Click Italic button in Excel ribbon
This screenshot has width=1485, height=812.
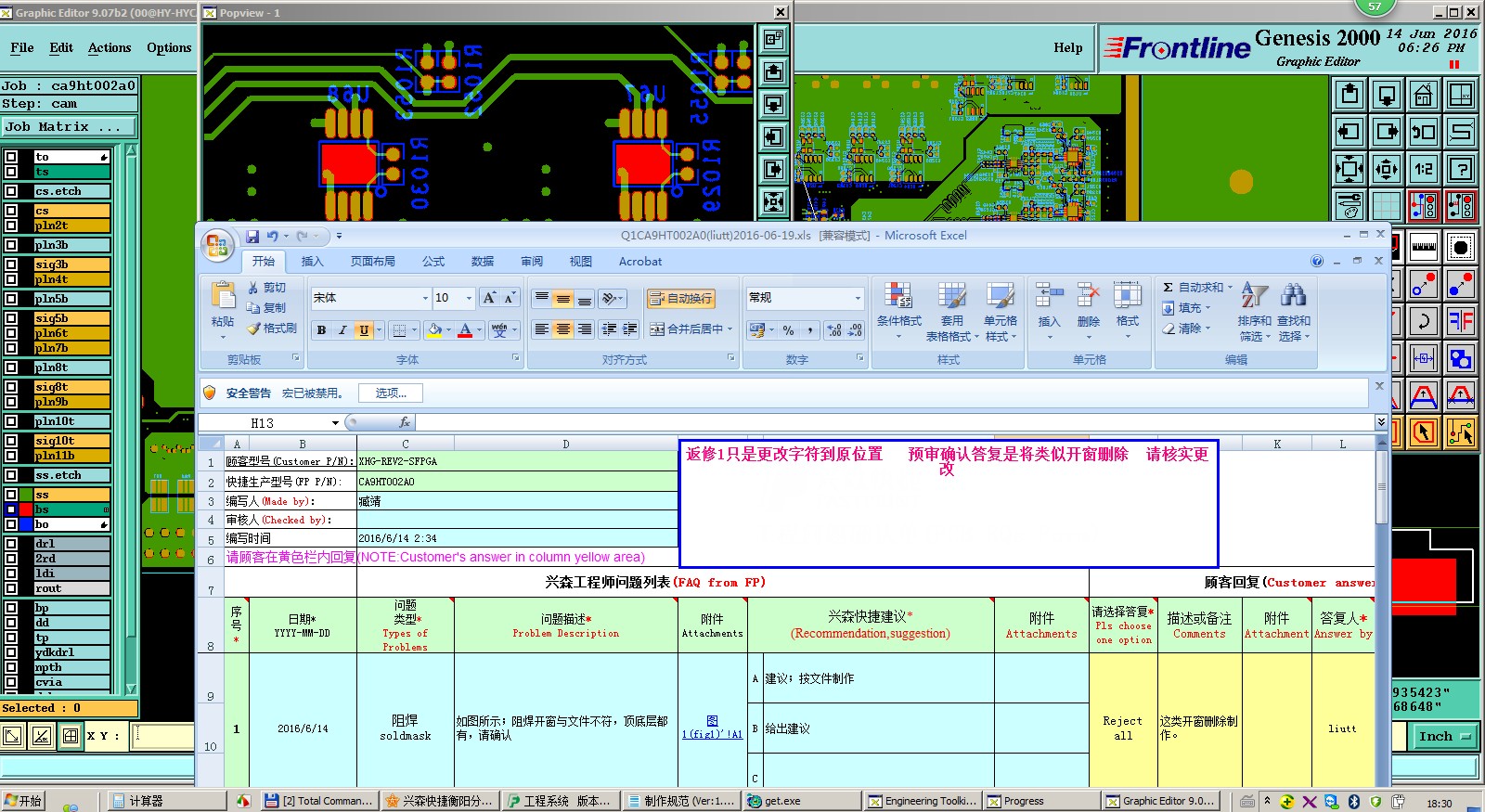pyautogui.click(x=342, y=329)
